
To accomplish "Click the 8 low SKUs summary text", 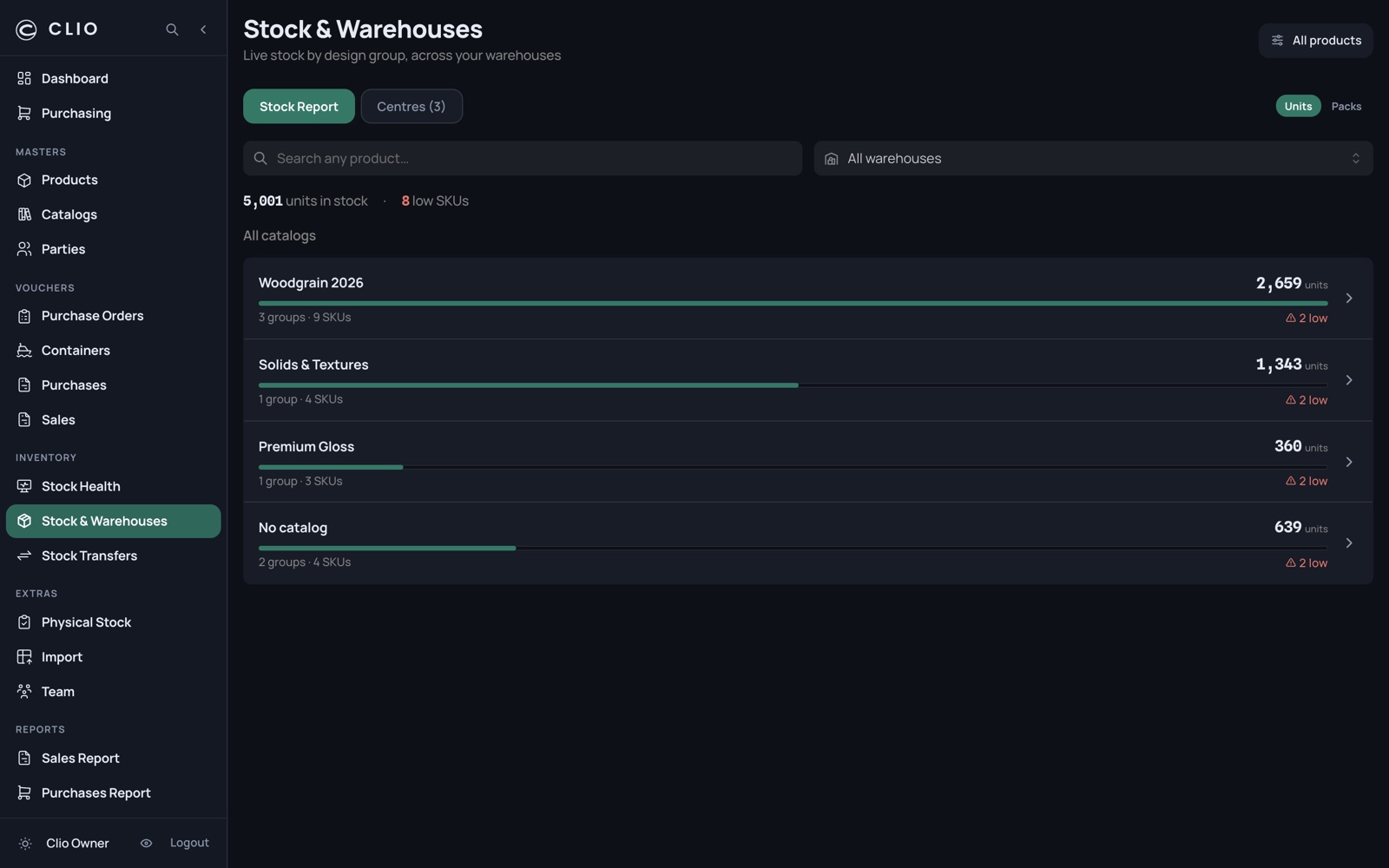I will tap(435, 201).
